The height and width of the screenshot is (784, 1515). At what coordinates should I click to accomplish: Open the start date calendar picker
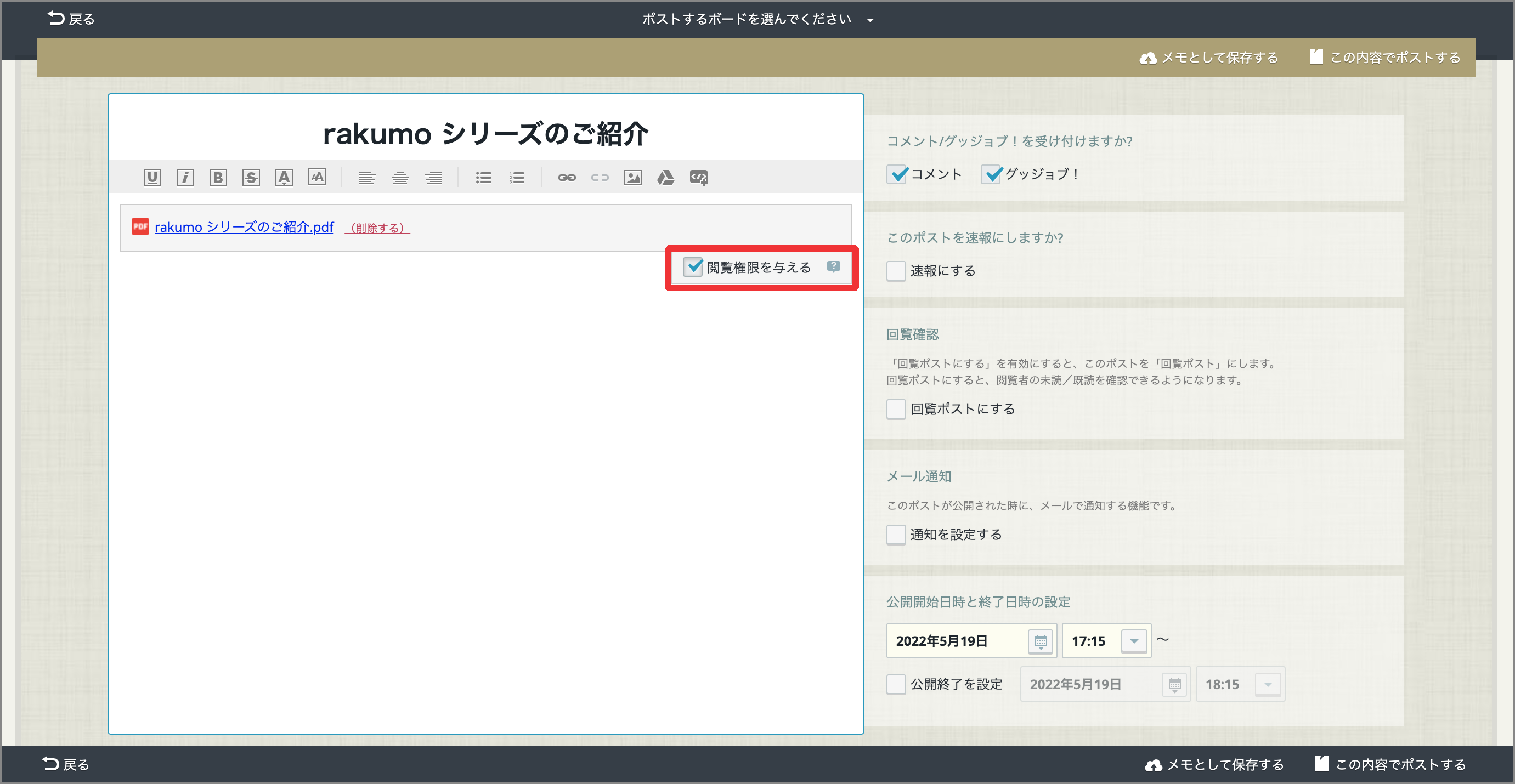tap(1041, 640)
